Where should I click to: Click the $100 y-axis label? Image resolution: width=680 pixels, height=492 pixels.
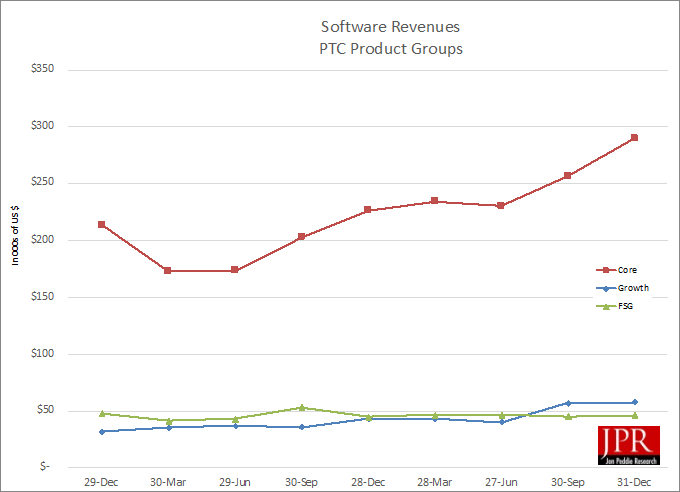click(x=42, y=354)
